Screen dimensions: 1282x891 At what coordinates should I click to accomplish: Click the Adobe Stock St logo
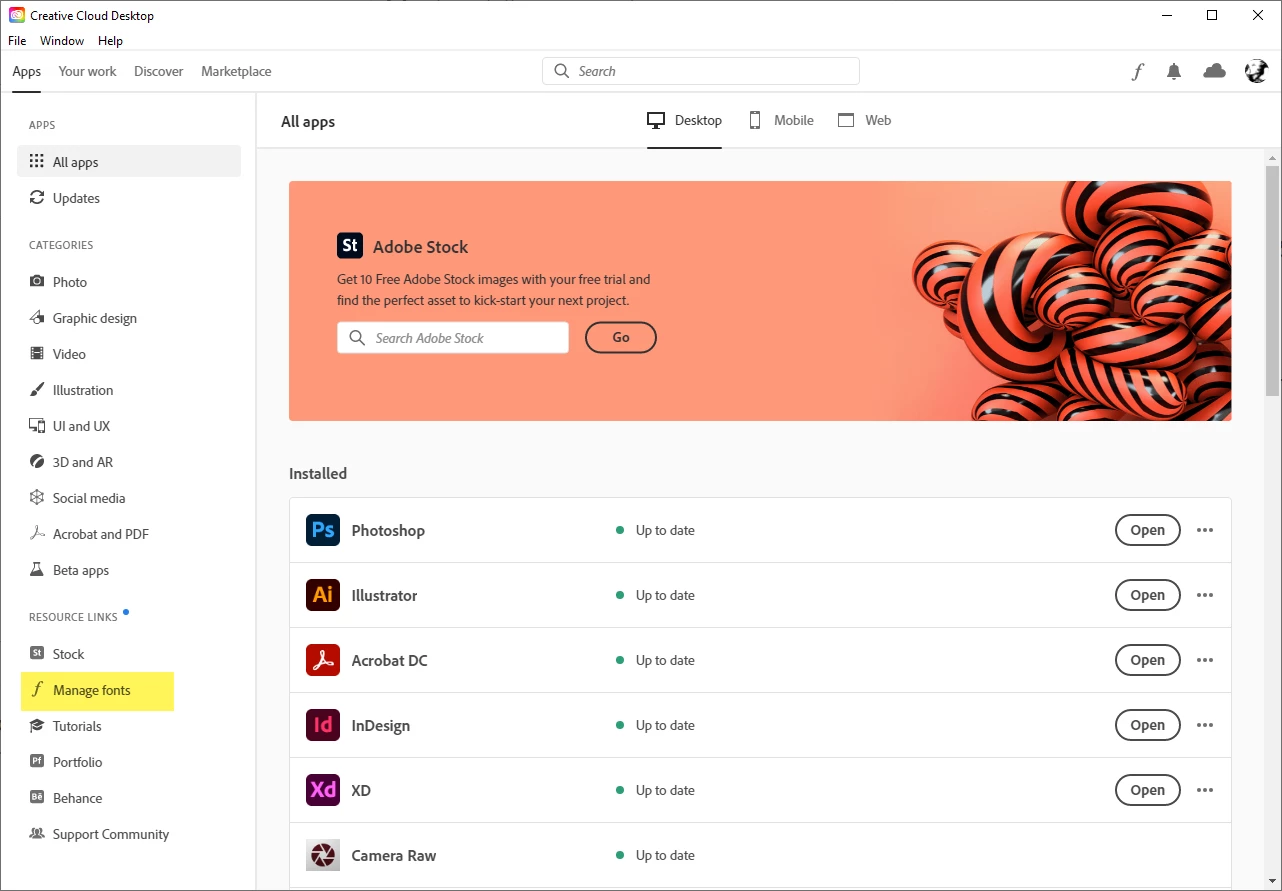coord(350,246)
